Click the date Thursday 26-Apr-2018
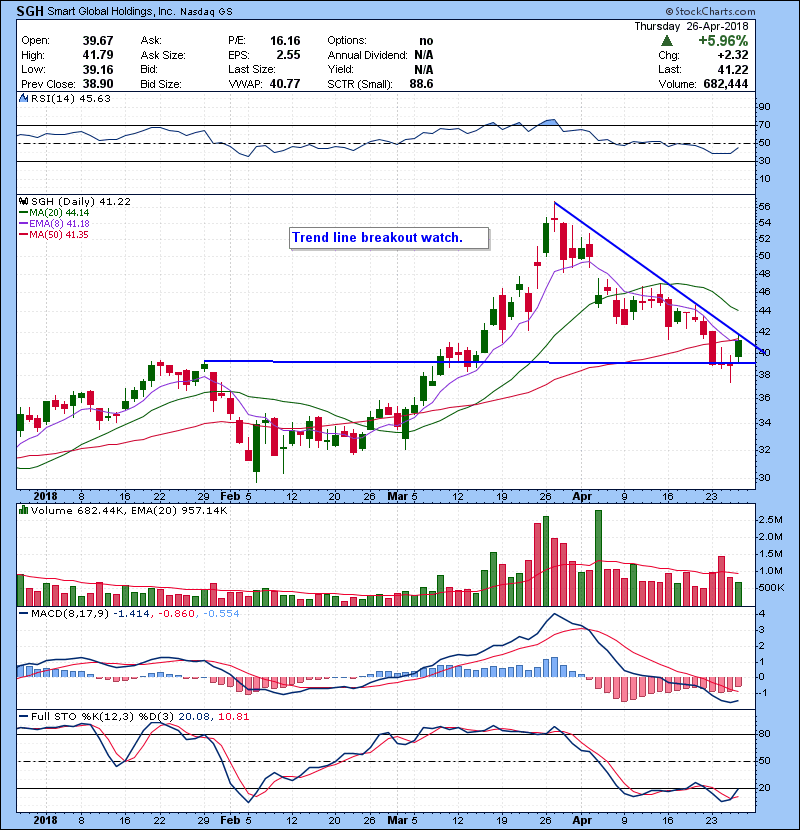This screenshot has width=800, height=830. point(691,26)
